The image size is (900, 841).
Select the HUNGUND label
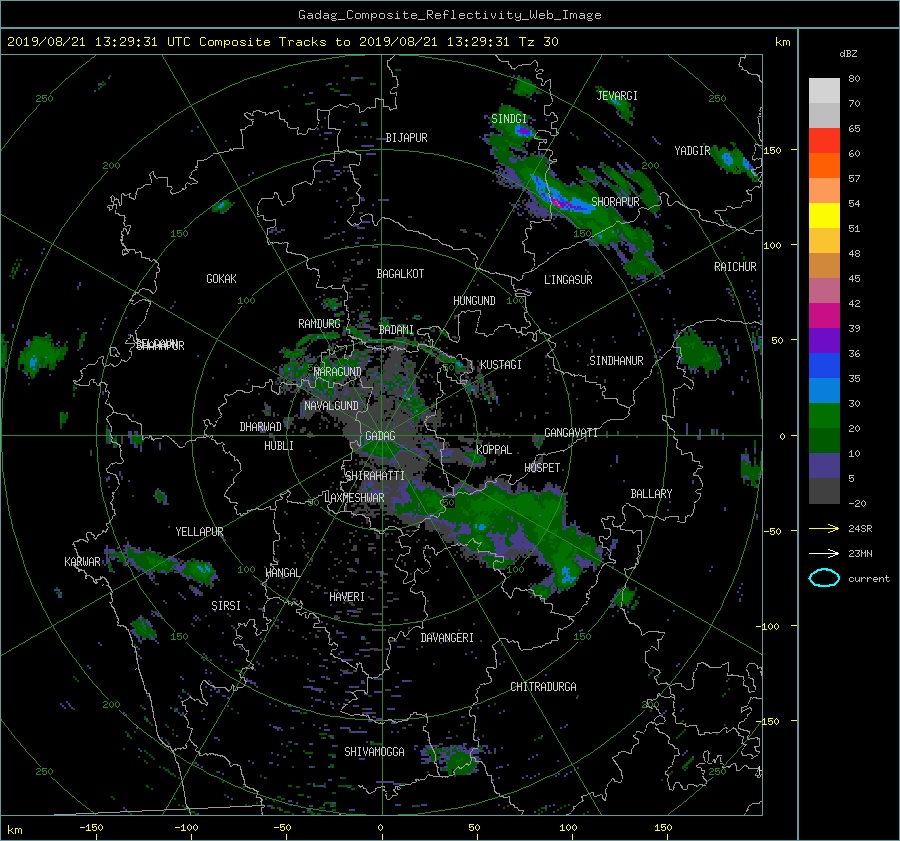(474, 301)
